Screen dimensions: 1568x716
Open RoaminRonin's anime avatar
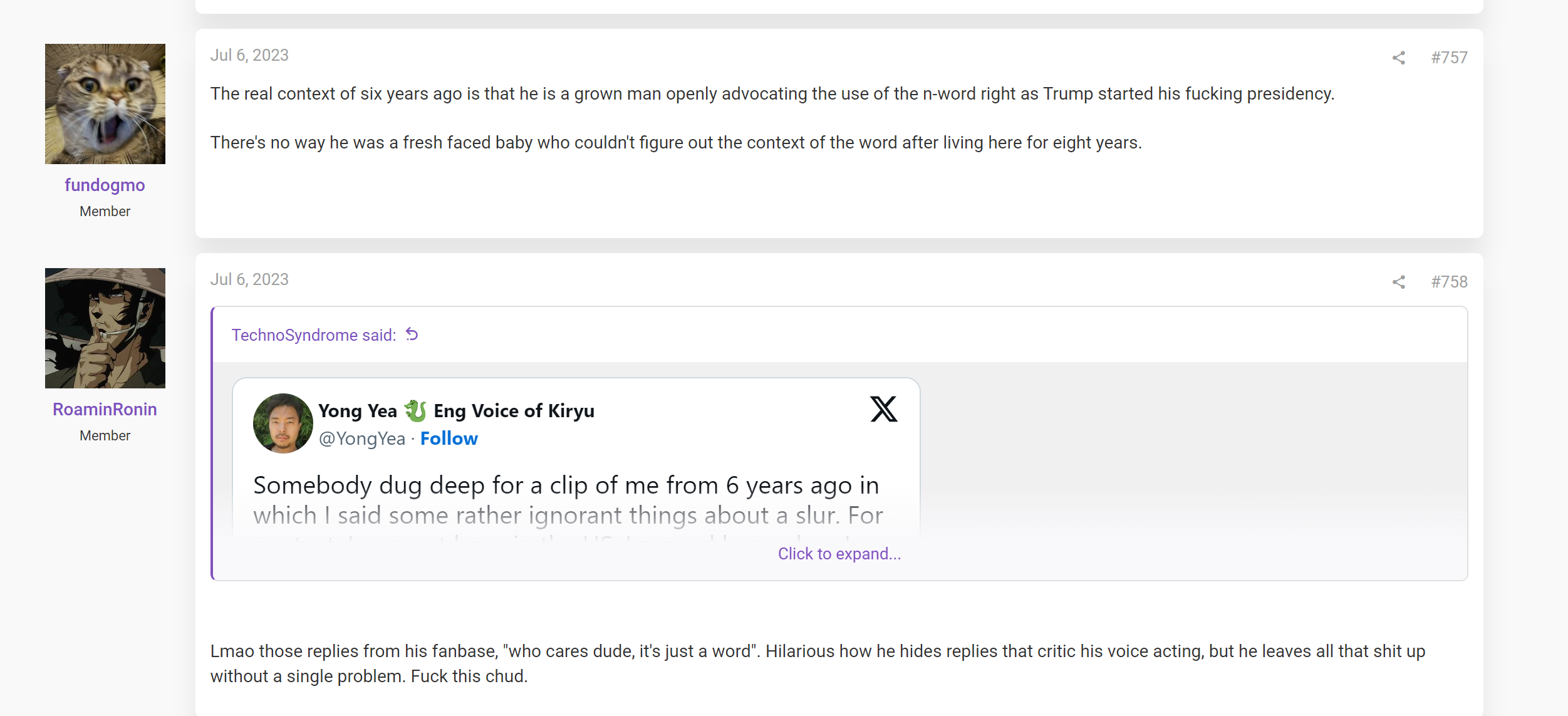[x=105, y=328]
